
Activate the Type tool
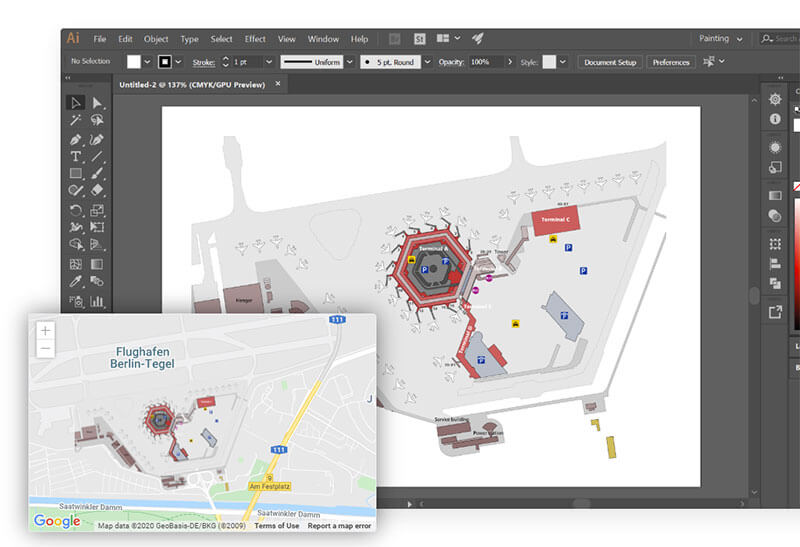tap(76, 156)
